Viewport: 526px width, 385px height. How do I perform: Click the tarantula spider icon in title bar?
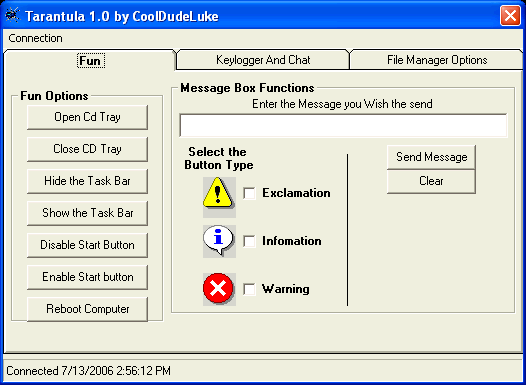coord(12,16)
